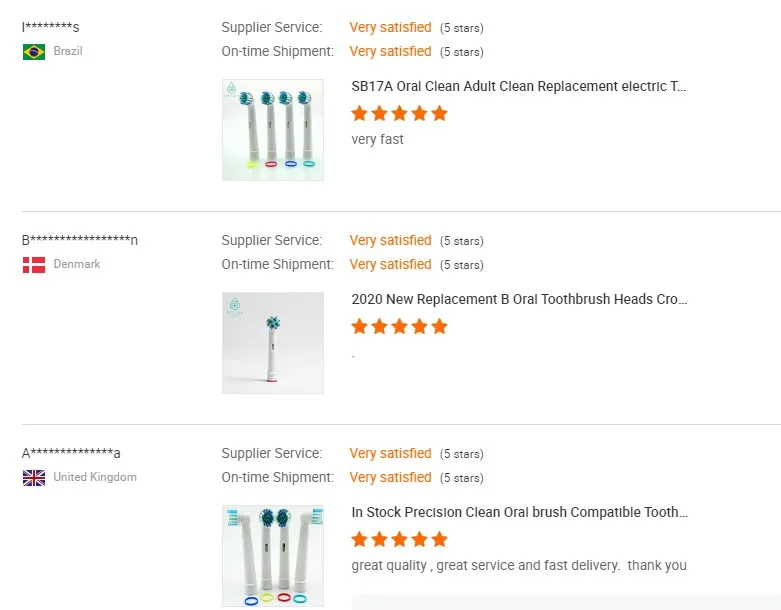Select the 'great quality, great service' comment

pyautogui.click(x=519, y=566)
